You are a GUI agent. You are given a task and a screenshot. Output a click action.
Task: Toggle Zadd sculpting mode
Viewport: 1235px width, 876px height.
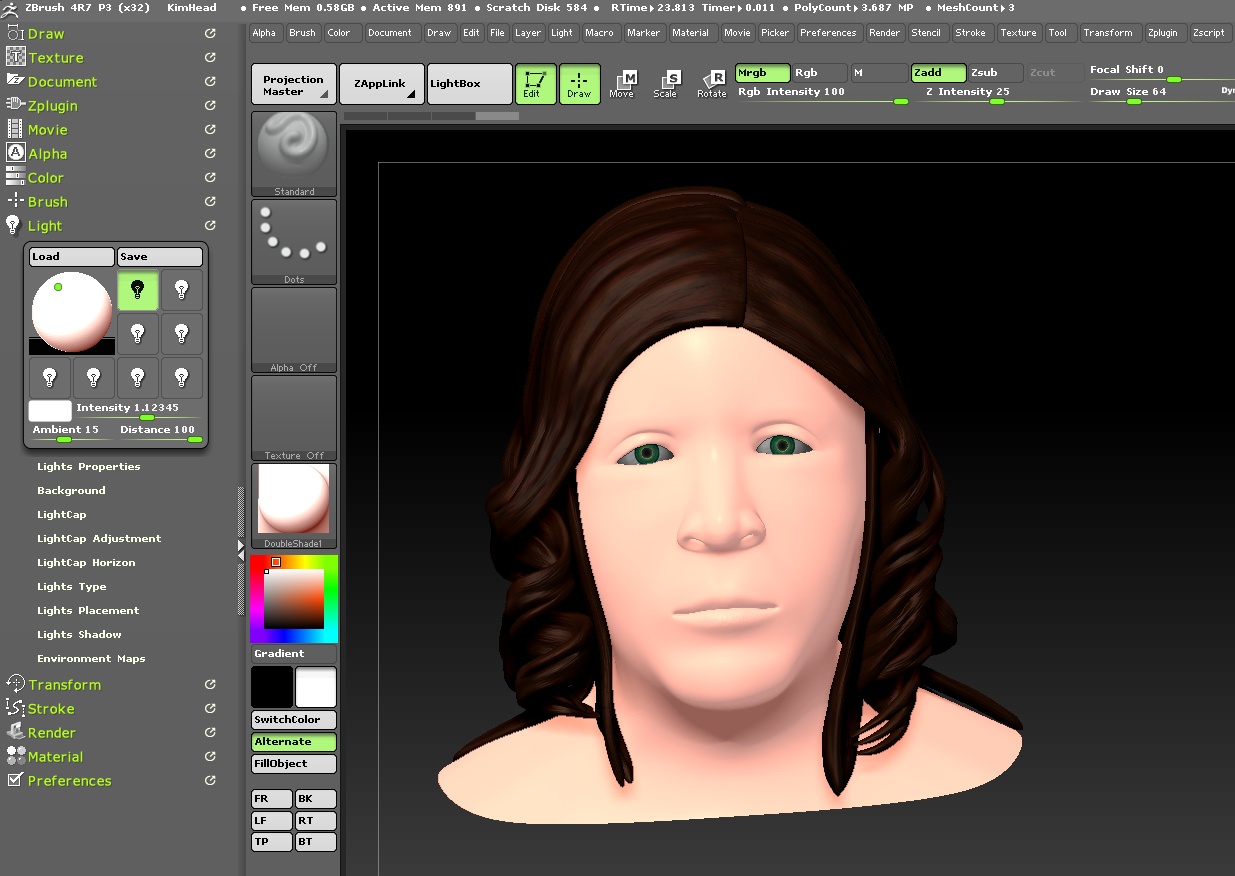938,73
